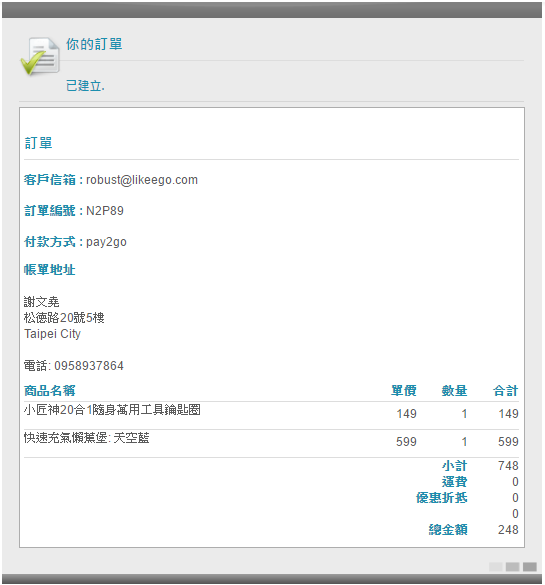Click the address 松德路20號5樓

[x=64, y=317]
